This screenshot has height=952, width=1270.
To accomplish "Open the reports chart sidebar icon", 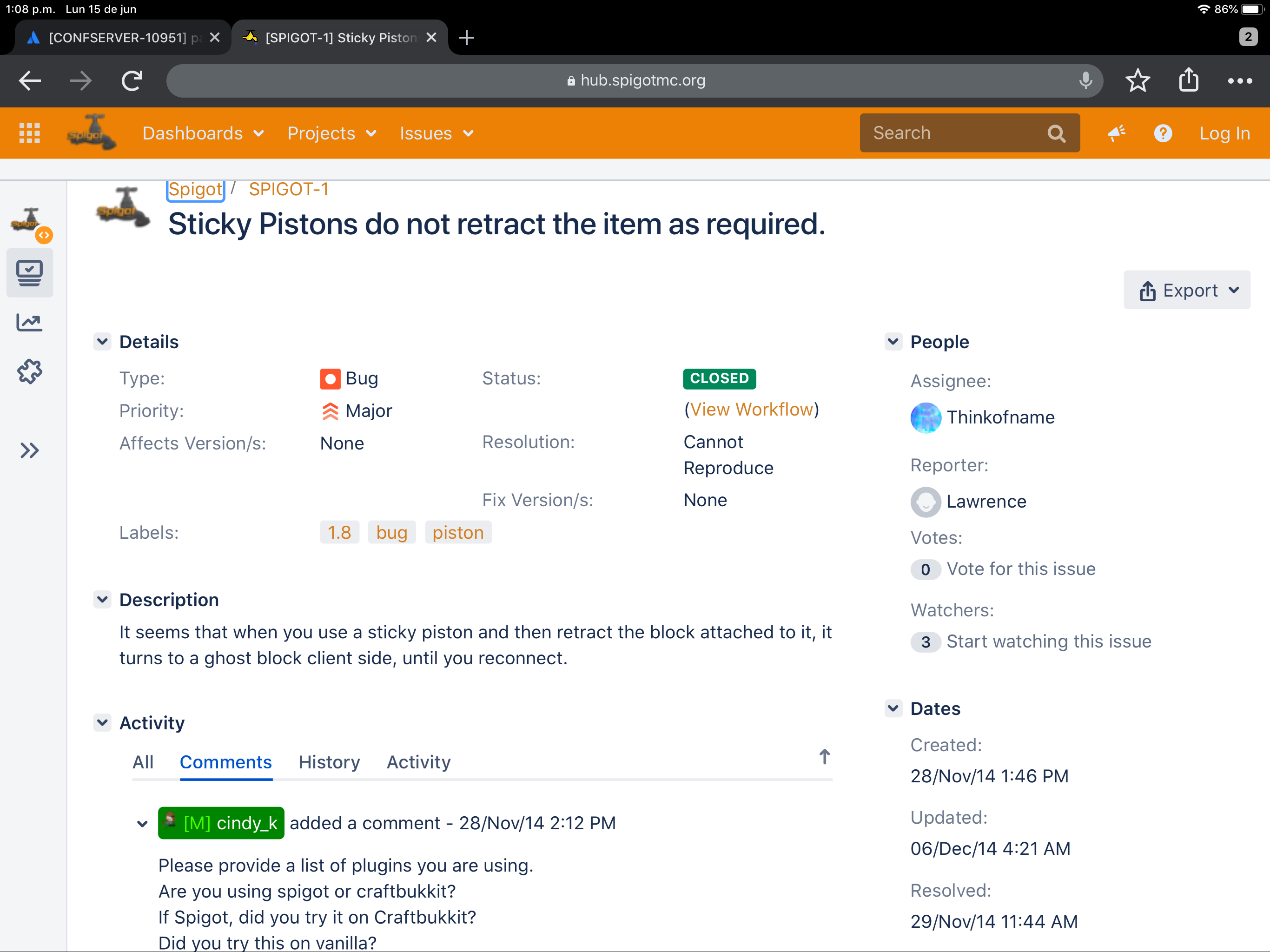I will (29, 323).
